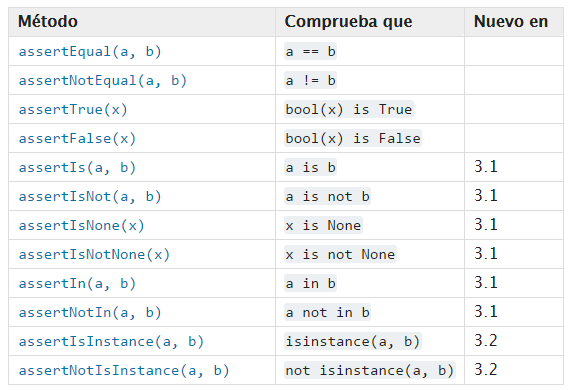The image size is (570, 390).
Task: Click the assertIsInstance(a, b) link
Action: (111, 342)
